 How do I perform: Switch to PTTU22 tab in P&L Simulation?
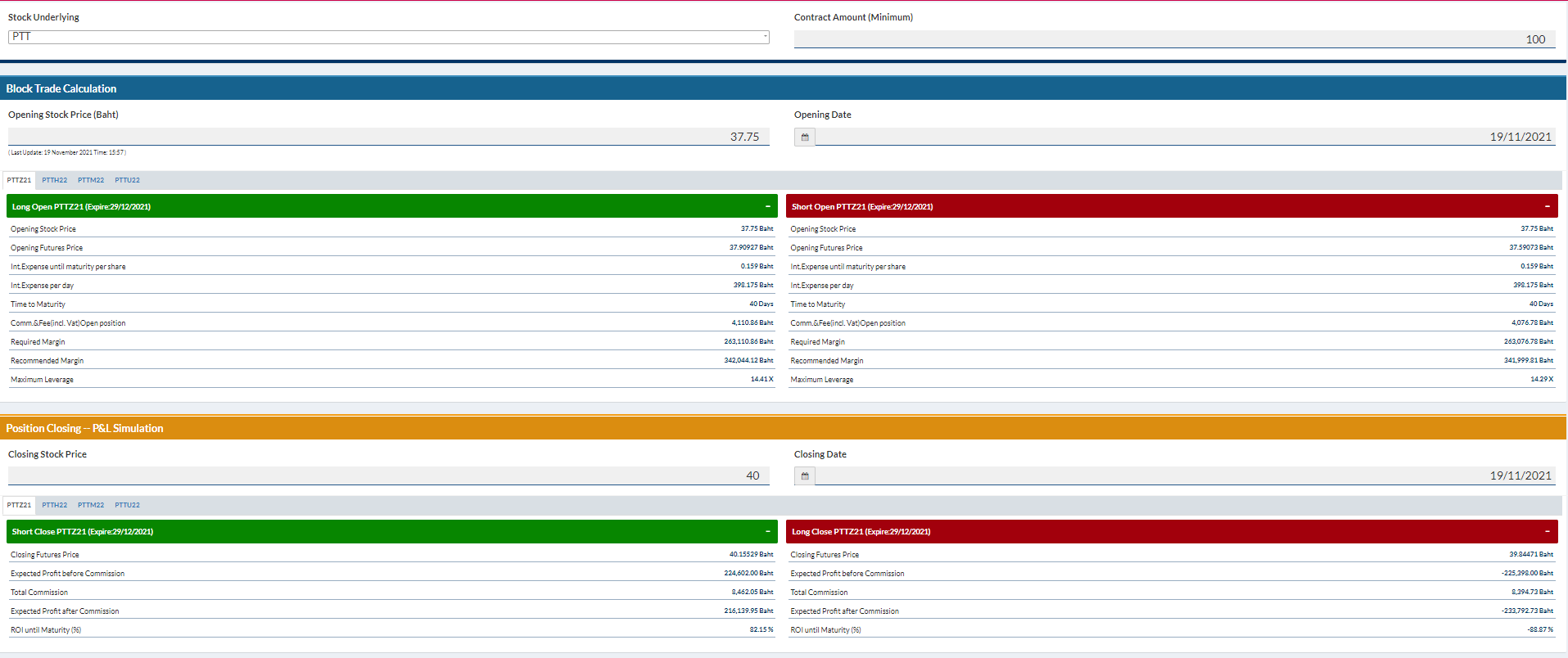(127, 505)
